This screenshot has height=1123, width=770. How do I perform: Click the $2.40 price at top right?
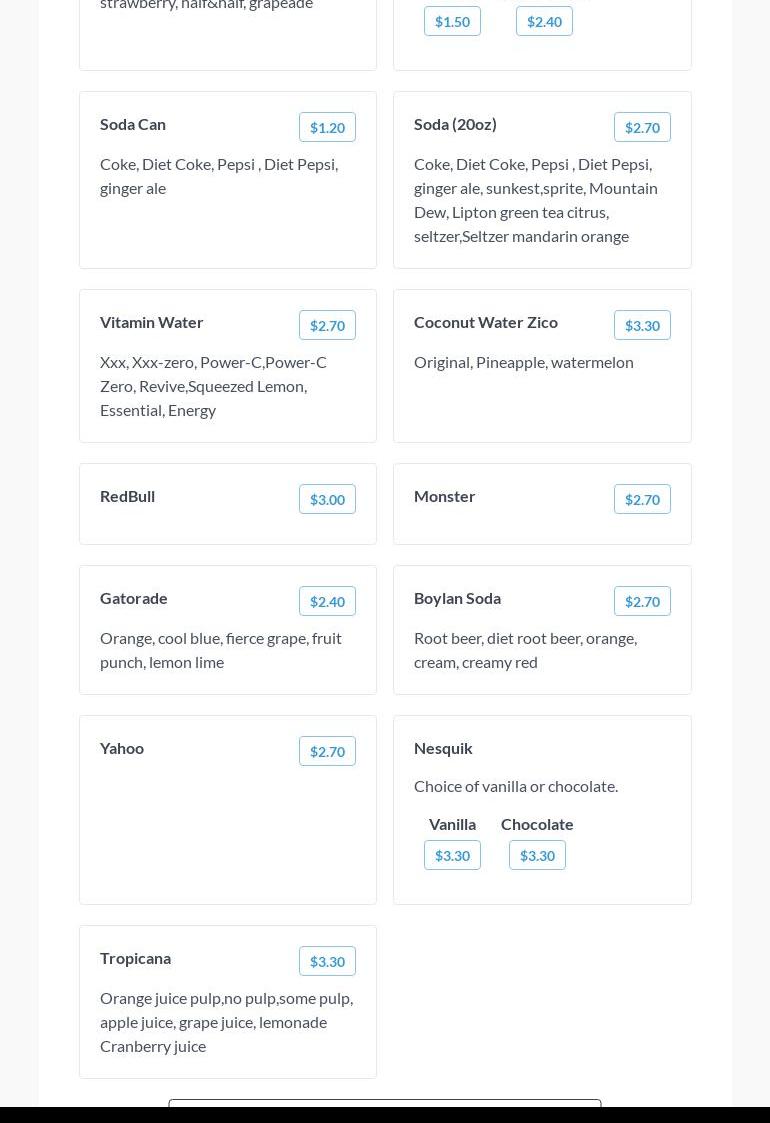click(544, 21)
